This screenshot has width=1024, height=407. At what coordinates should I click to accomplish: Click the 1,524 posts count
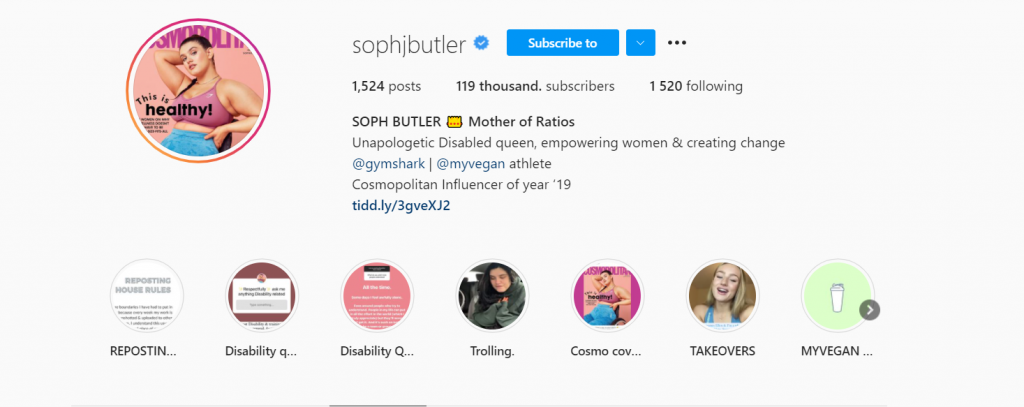(387, 86)
